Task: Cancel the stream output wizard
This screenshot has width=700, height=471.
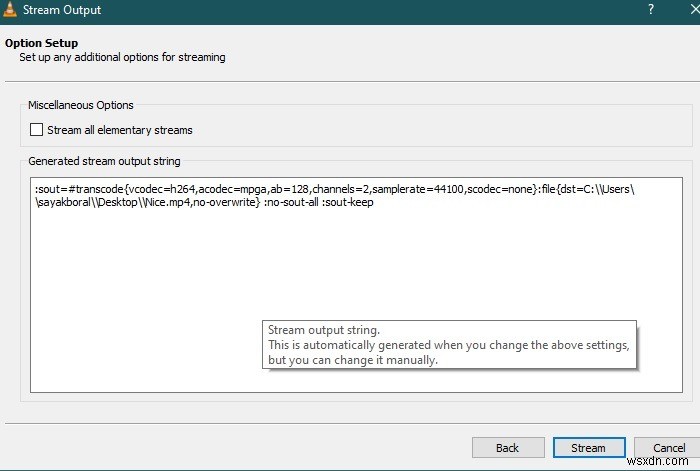Action: [x=668, y=448]
